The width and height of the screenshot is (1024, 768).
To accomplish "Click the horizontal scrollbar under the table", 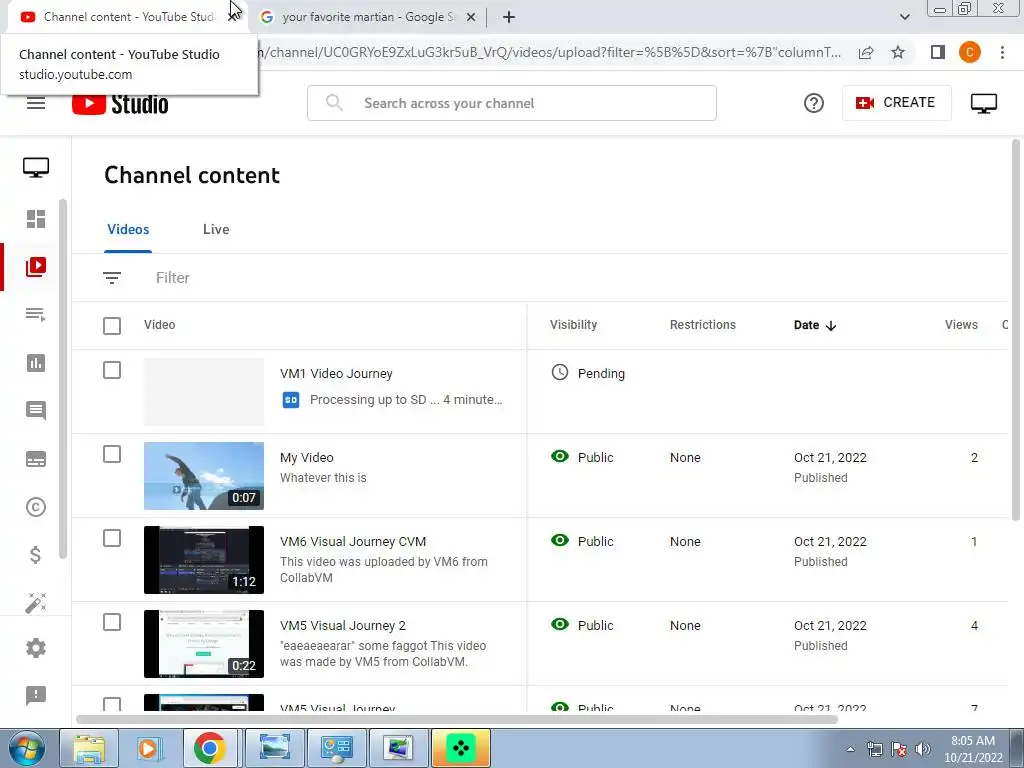I will (456, 720).
